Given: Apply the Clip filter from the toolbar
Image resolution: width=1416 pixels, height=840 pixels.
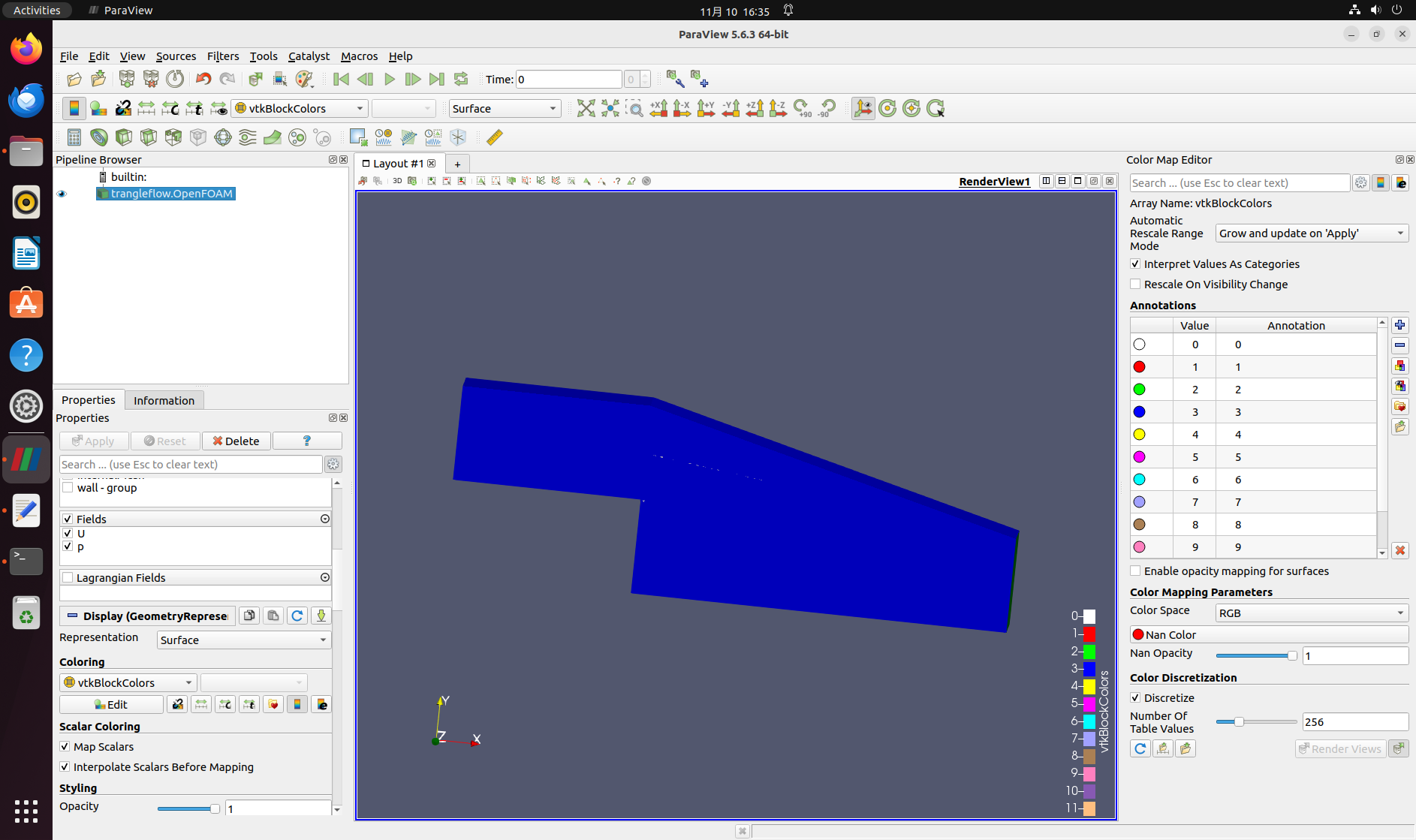Looking at the screenshot, I should pyautogui.click(x=123, y=137).
